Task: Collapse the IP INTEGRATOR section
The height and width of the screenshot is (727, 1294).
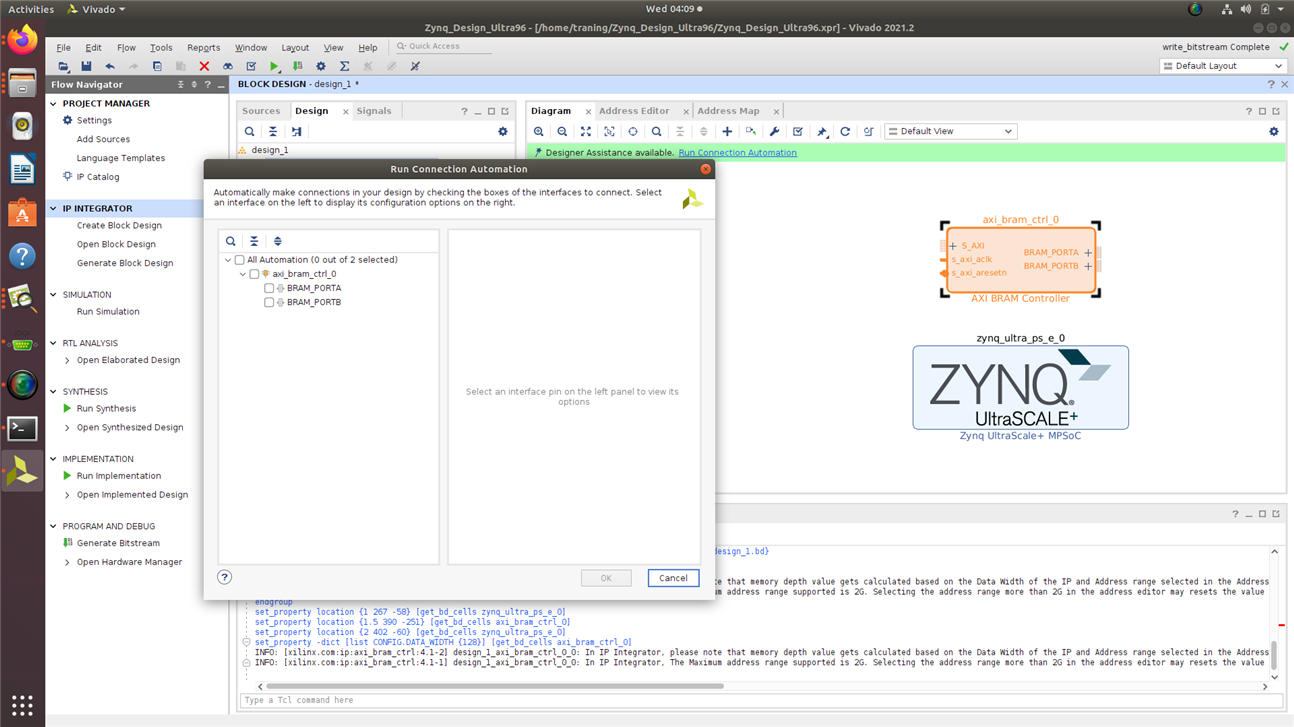Action: point(54,208)
